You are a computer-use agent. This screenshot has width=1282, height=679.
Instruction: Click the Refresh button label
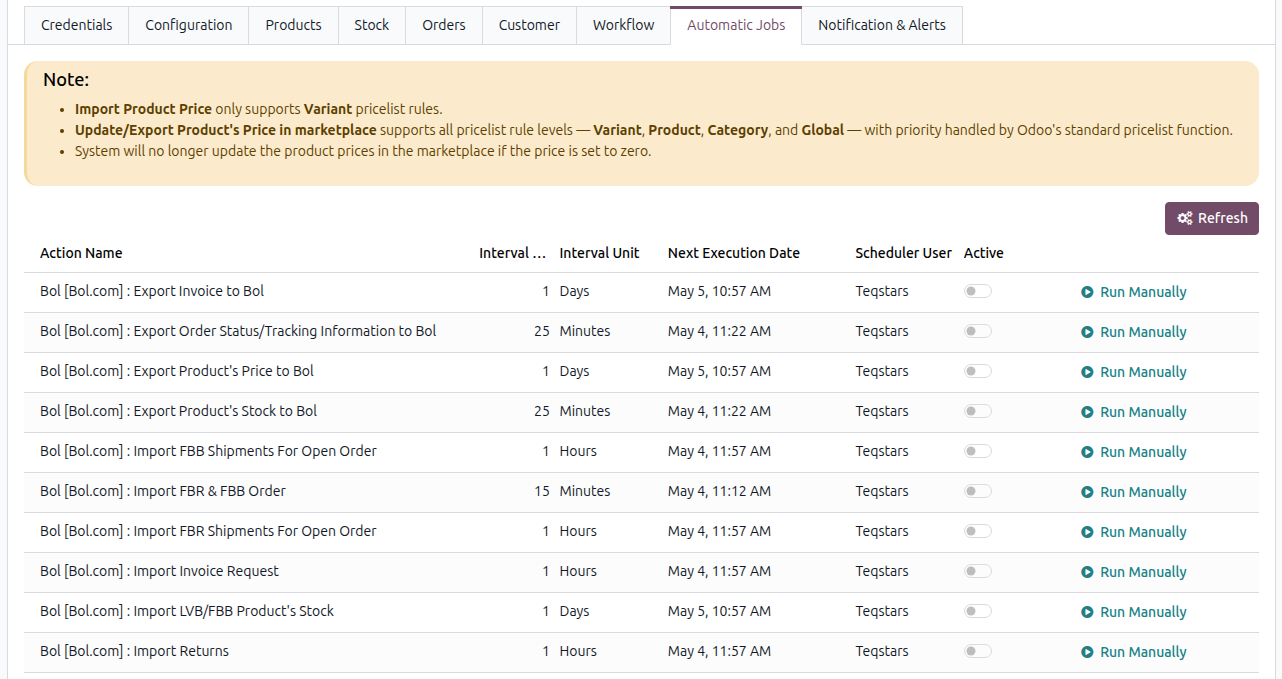tap(1223, 218)
